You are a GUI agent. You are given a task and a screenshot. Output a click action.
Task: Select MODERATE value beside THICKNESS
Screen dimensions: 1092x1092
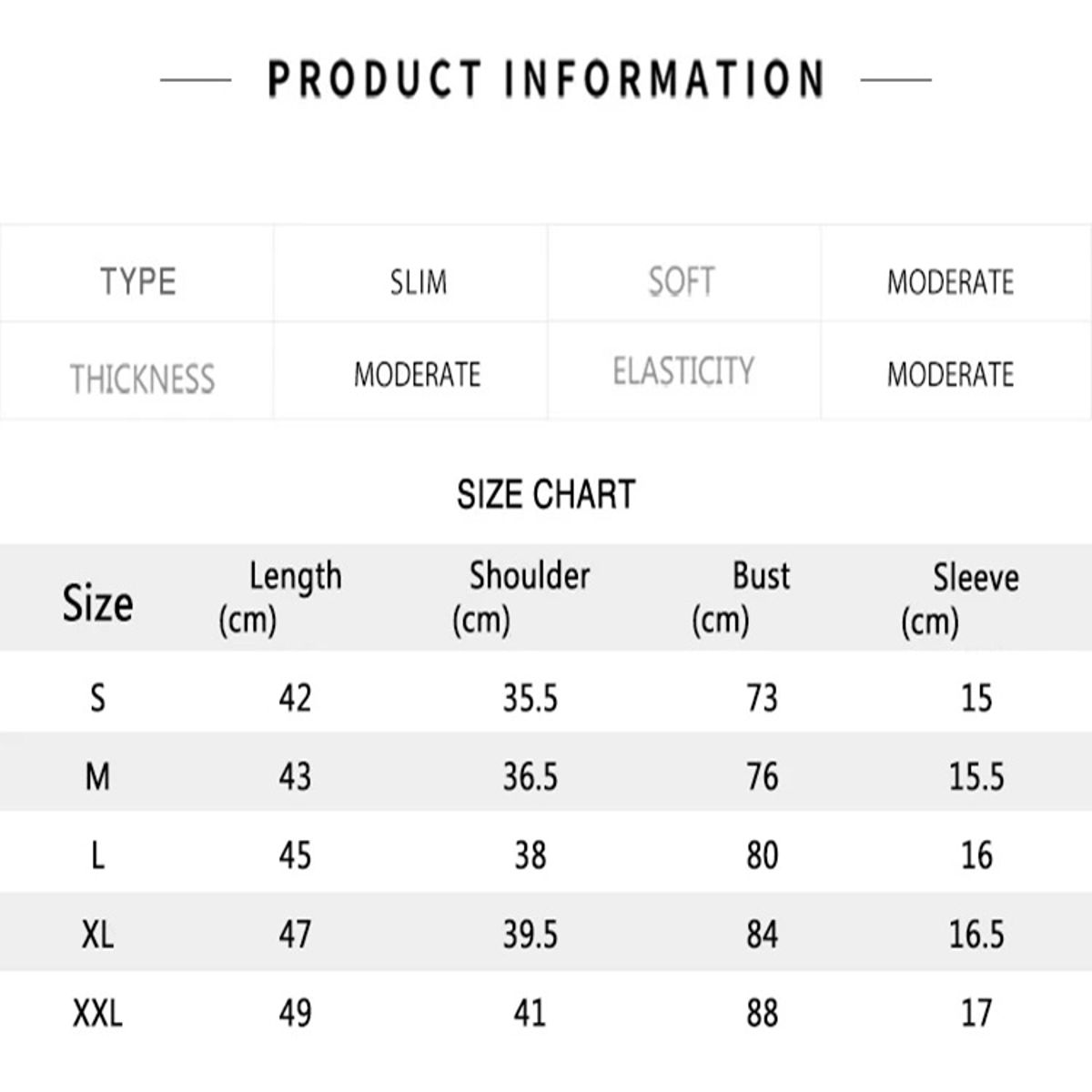point(418,374)
